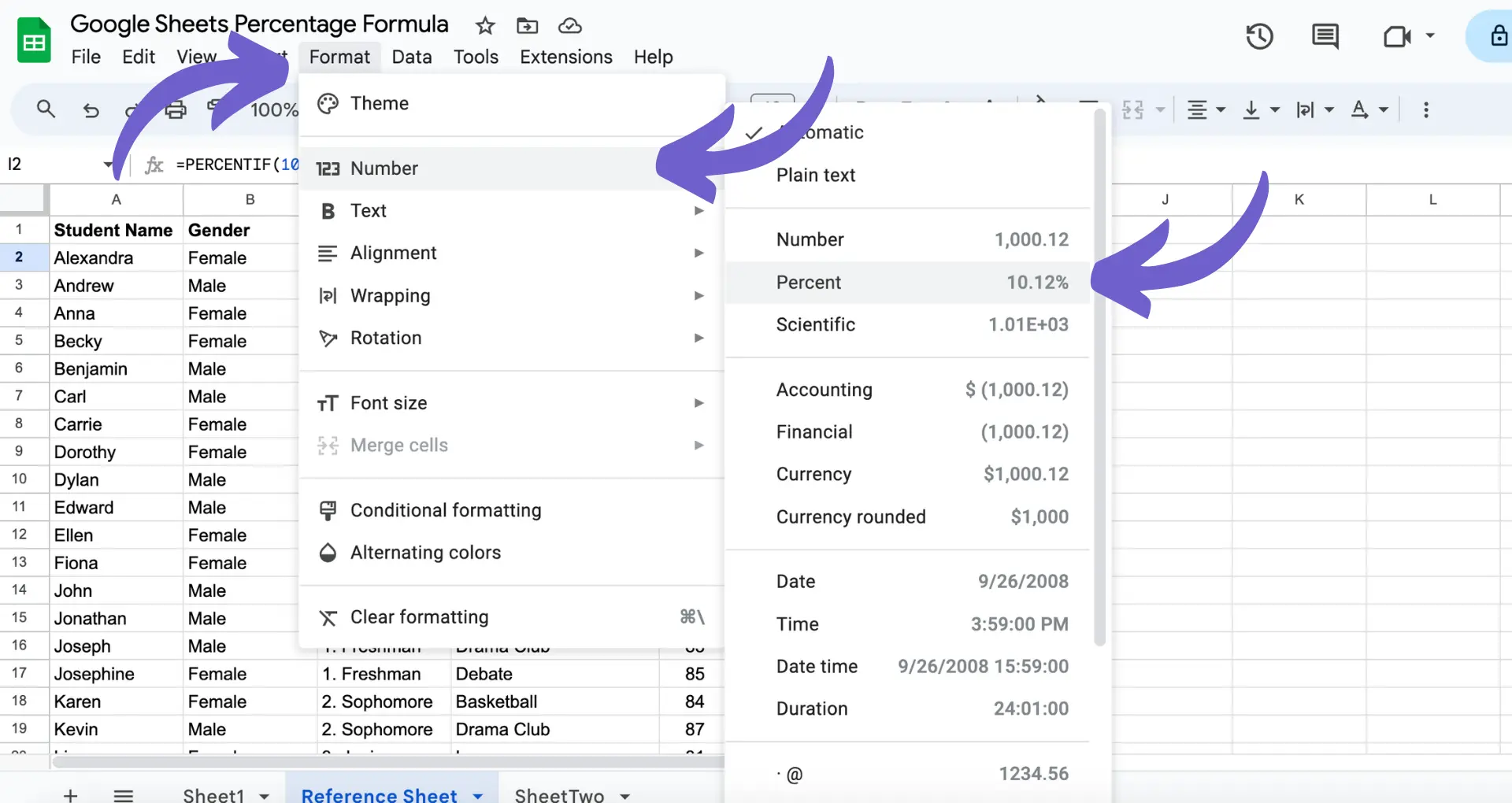Click the number format submenu scrollbar

coord(1100,378)
